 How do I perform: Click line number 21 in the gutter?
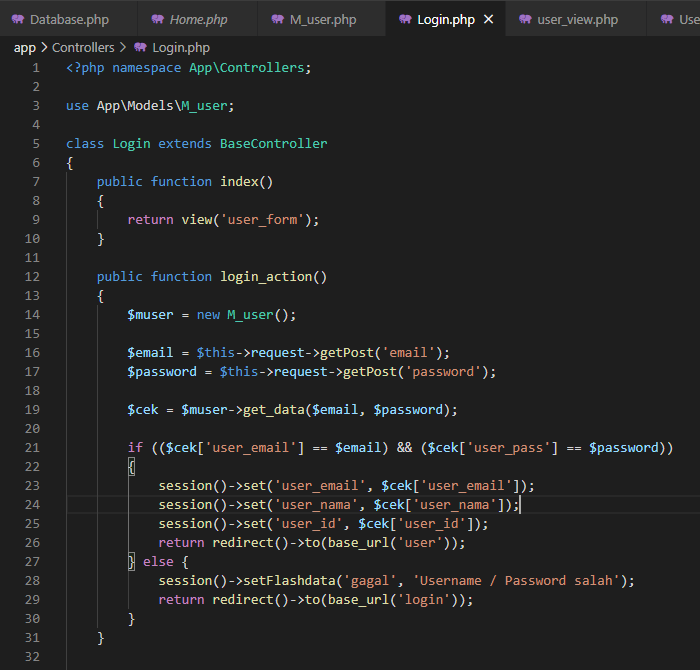coord(32,448)
